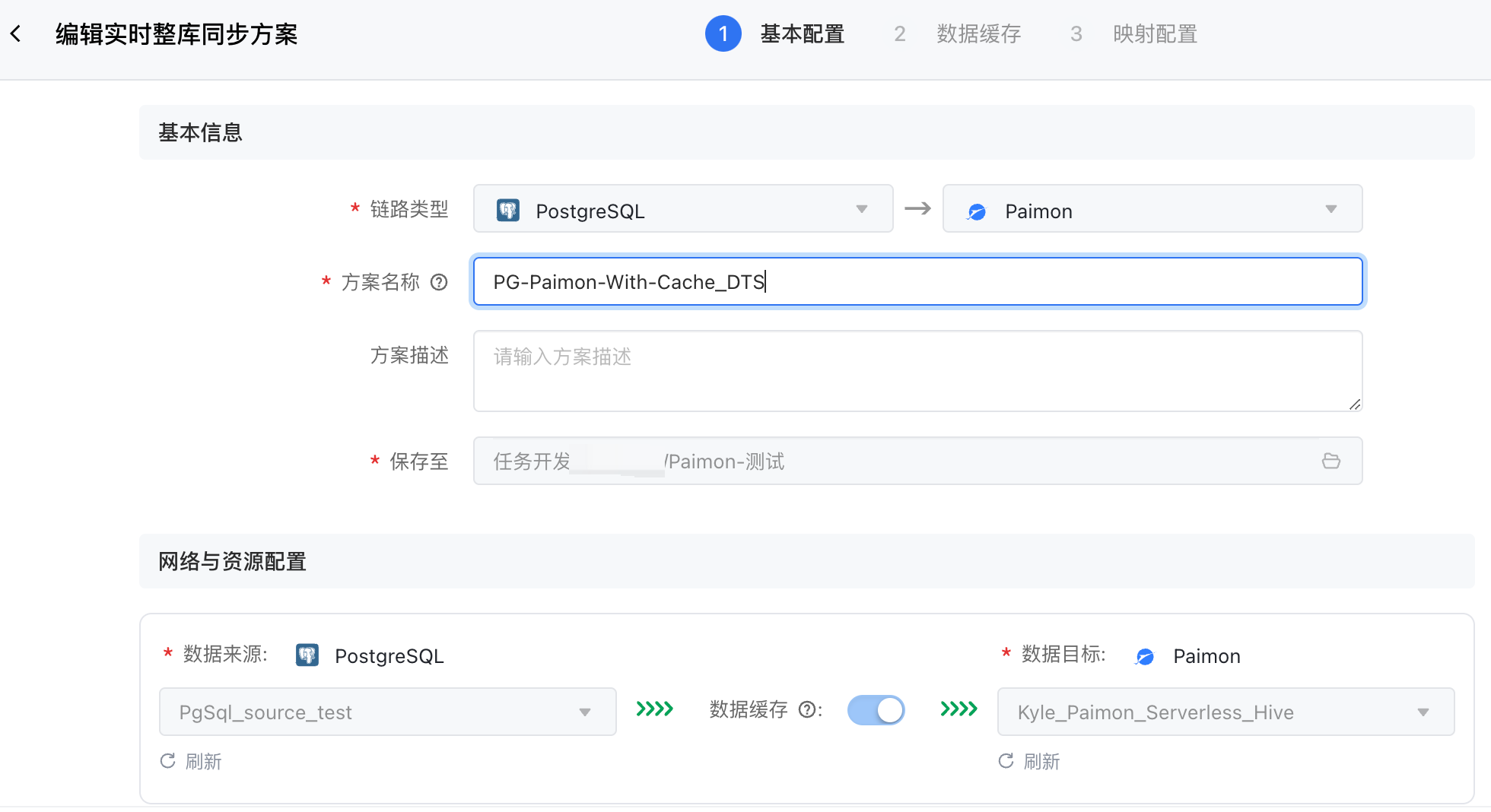Click the 链路类型 label
1491x812 pixels.
pyautogui.click(x=409, y=209)
